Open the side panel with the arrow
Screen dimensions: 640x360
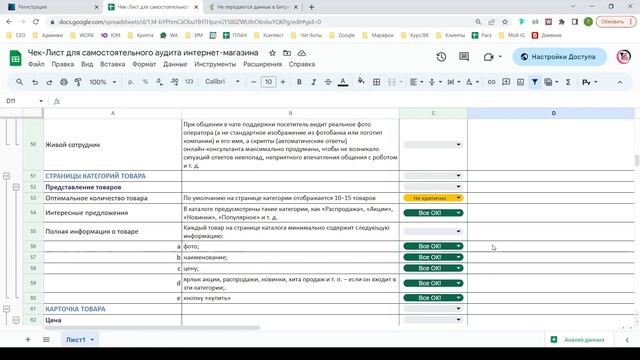tap(627, 340)
